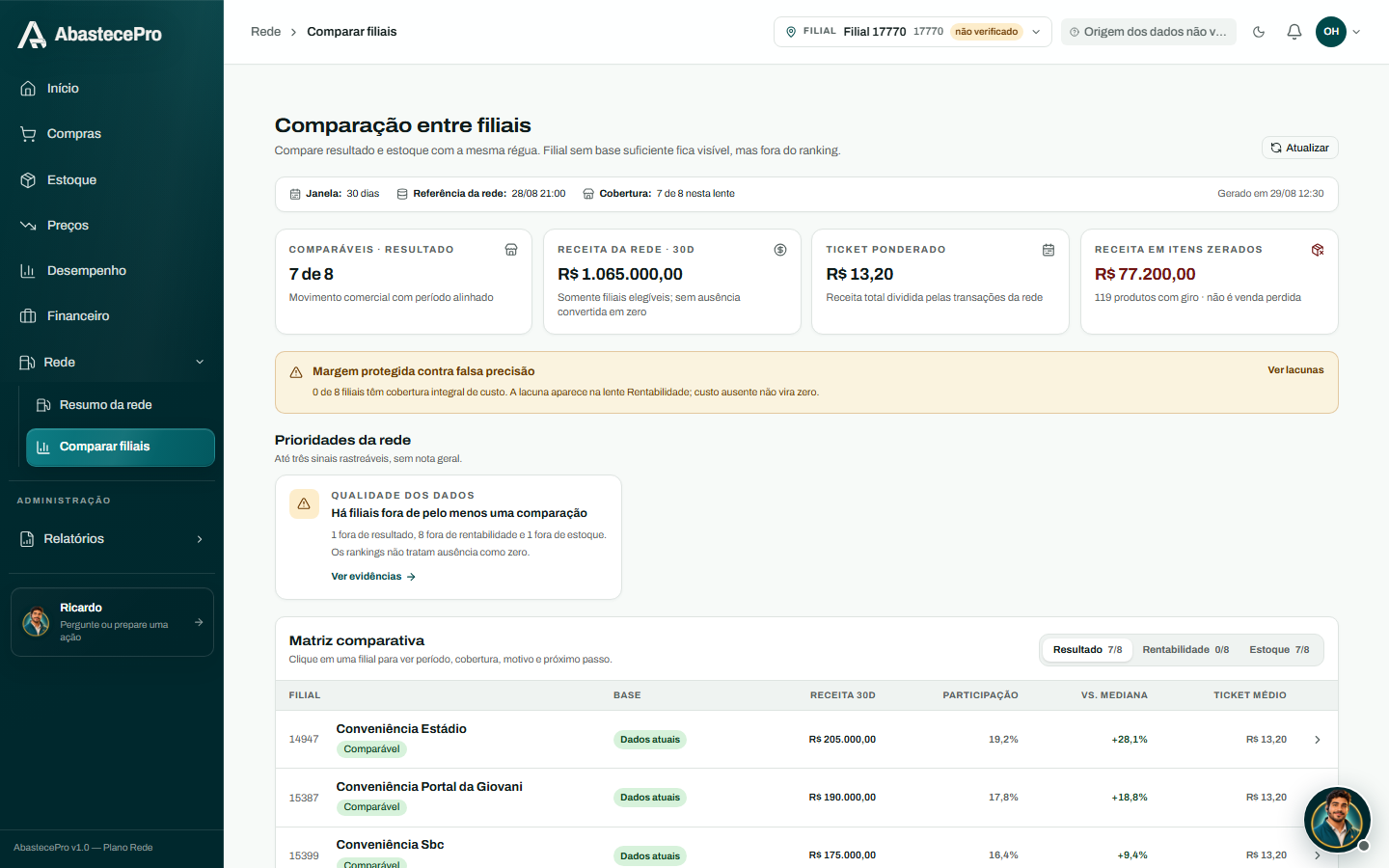Open the Preços page
Viewport: 1389px width, 868px height.
[x=112, y=225]
